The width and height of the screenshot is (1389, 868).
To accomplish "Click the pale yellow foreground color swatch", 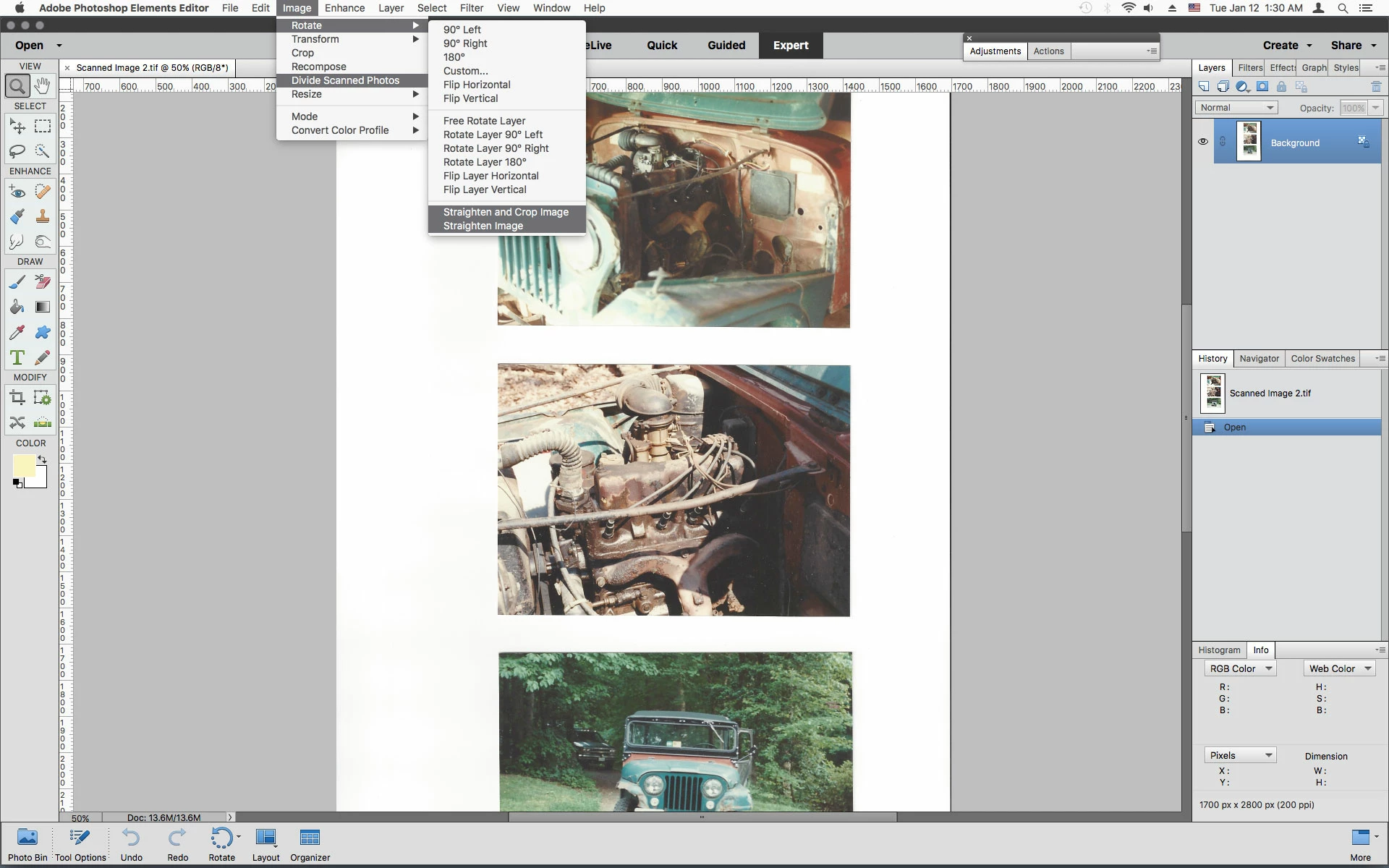I will click(x=23, y=465).
